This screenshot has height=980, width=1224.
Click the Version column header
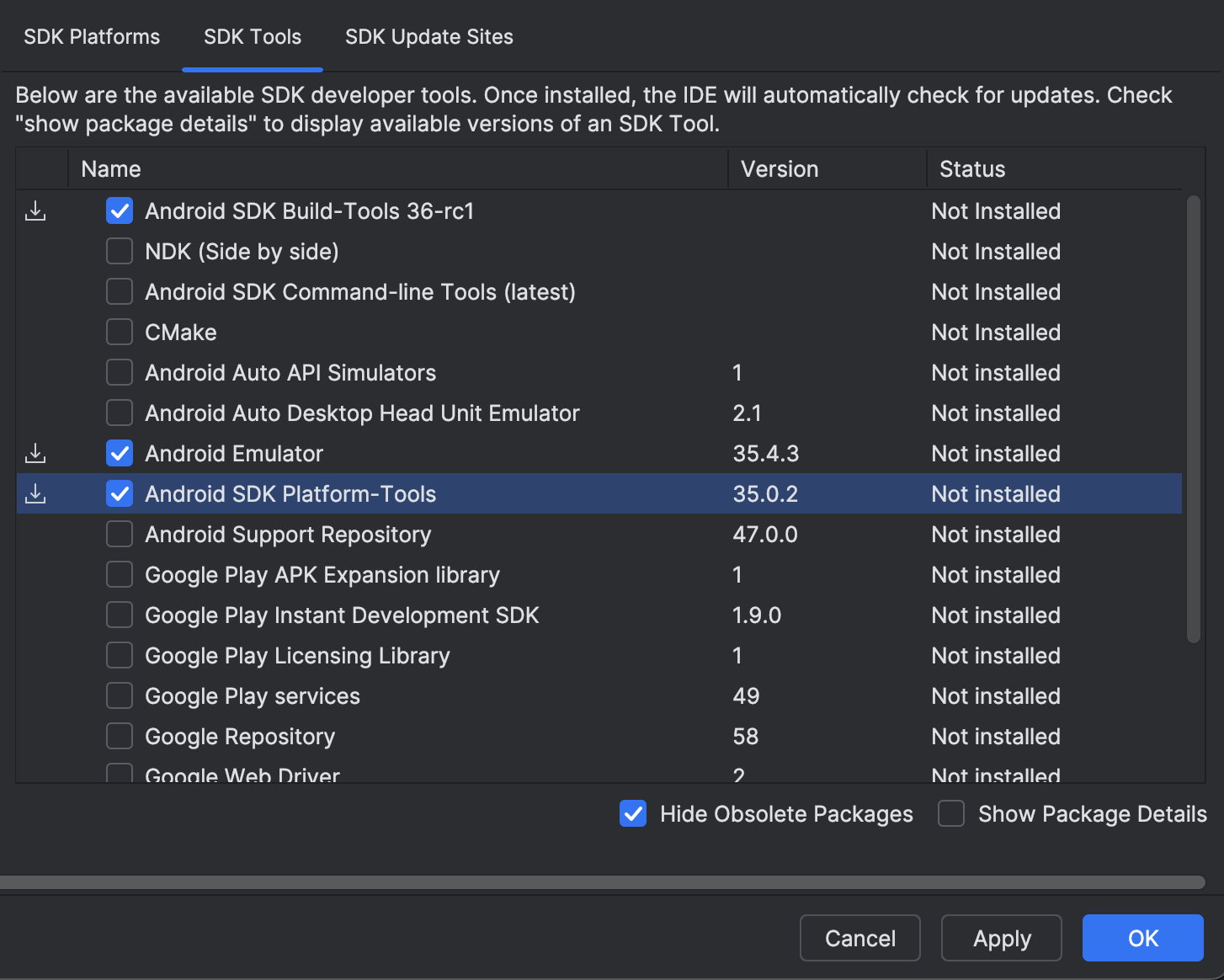pyautogui.click(x=779, y=168)
